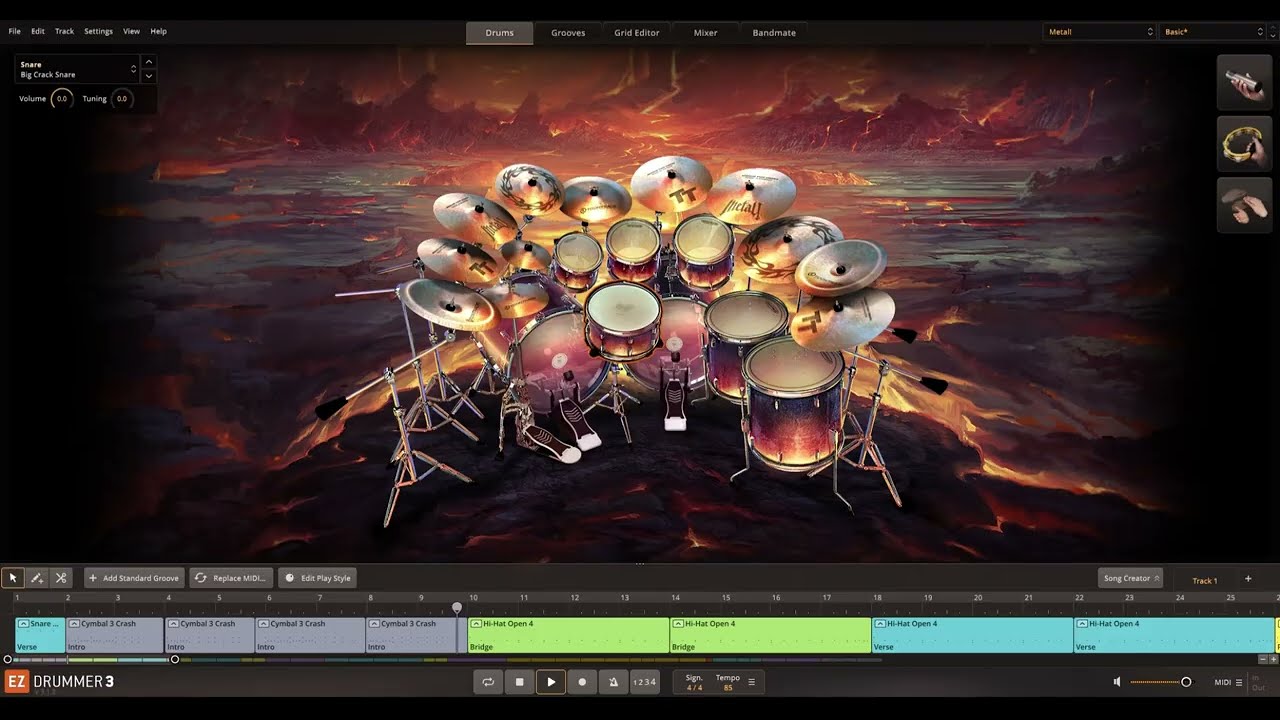Expand Hi-Hat Open 4 clip at bar 22
Screen dimensions: 1280x720
tap(1081, 624)
